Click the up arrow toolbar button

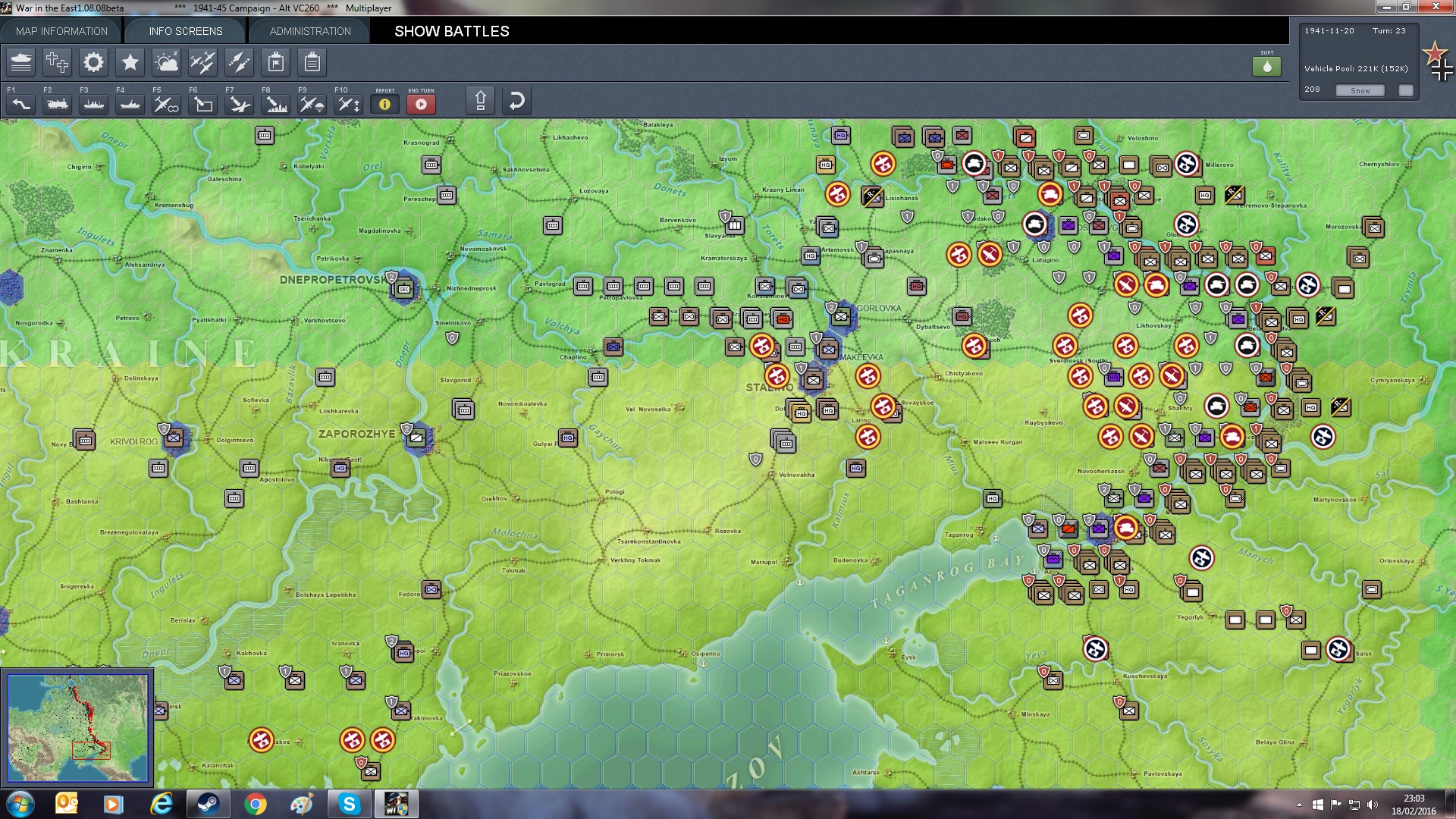tap(480, 101)
